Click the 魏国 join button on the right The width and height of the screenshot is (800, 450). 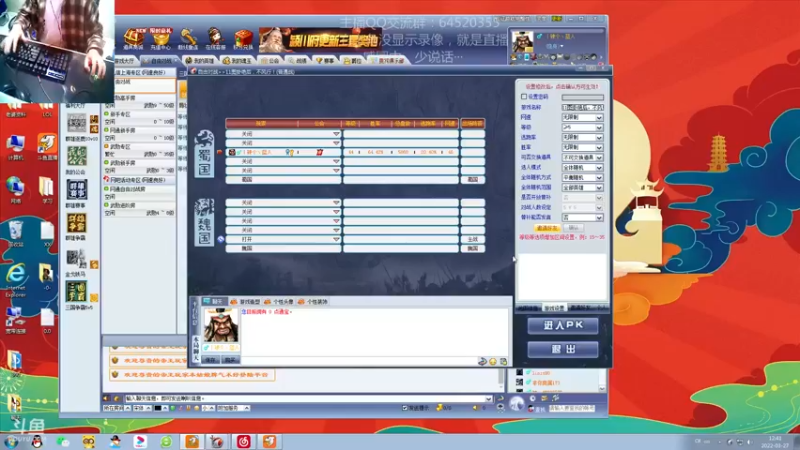(472, 248)
